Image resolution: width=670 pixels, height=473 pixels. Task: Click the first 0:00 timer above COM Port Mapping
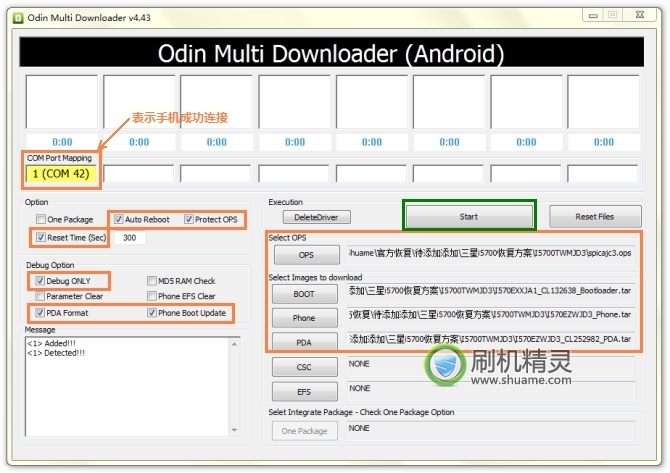click(62, 142)
